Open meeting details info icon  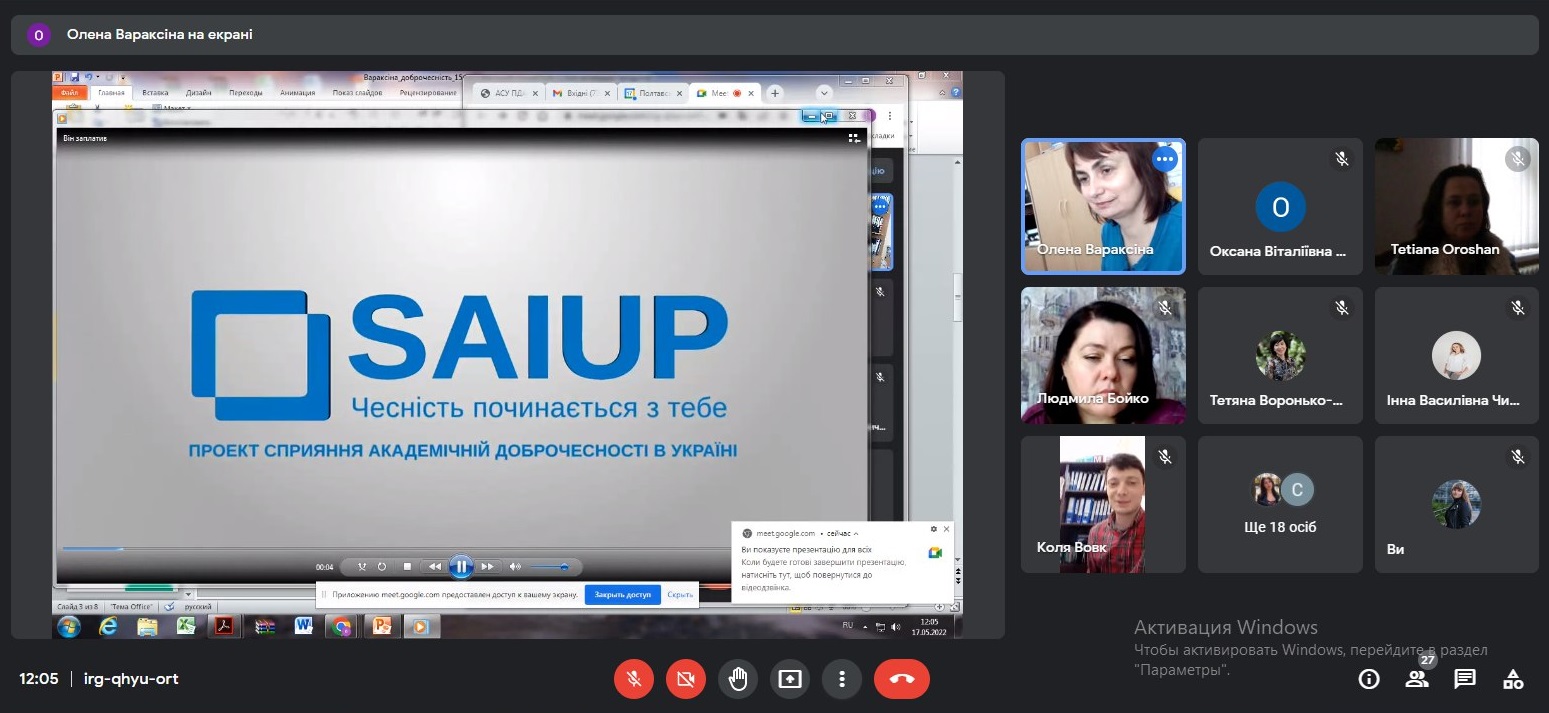[x=1369, y=680]
